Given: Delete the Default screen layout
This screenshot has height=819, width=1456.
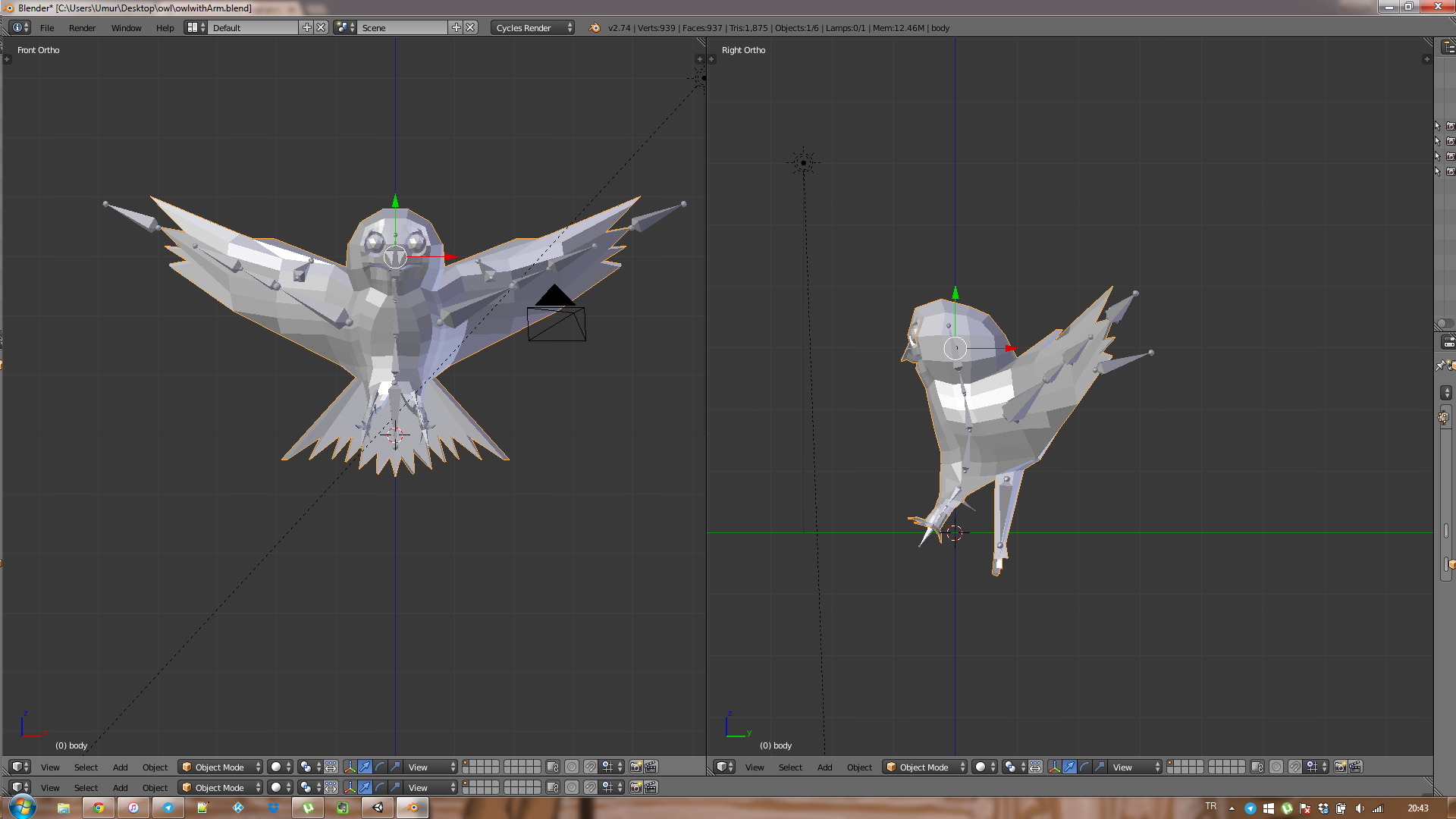Looking at the screenshot, I should [321, 27].
